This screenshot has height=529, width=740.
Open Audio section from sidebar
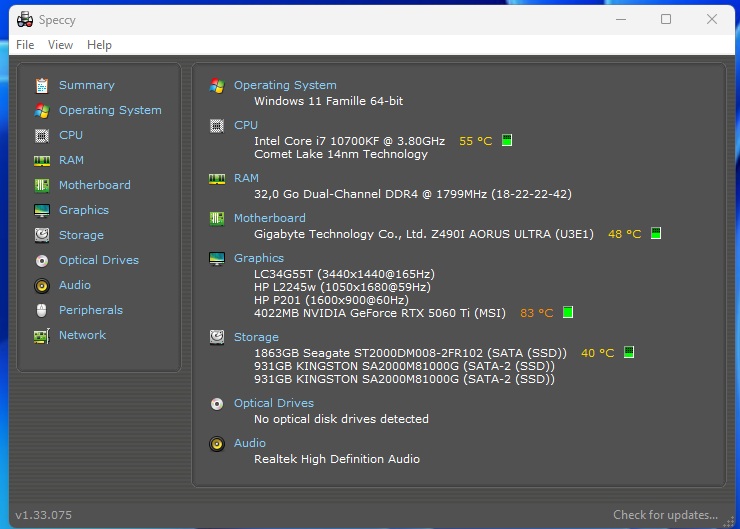[75, 285]
